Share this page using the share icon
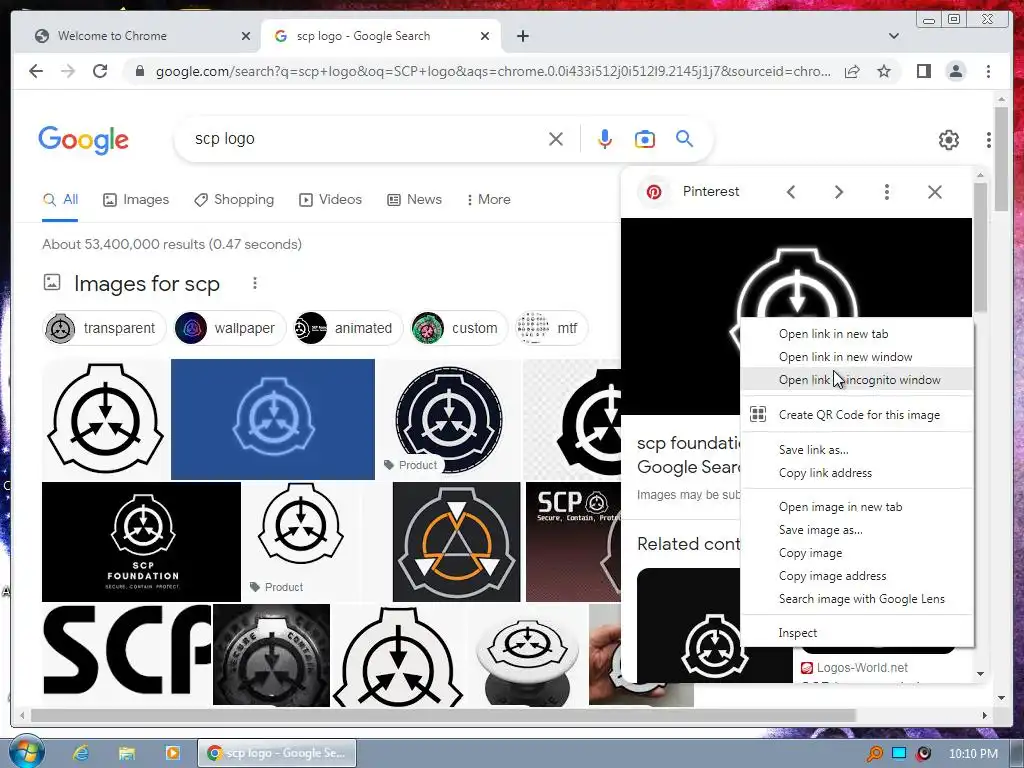The height and width of the screenshot is (768, 1024). click(x=852, y=71)
